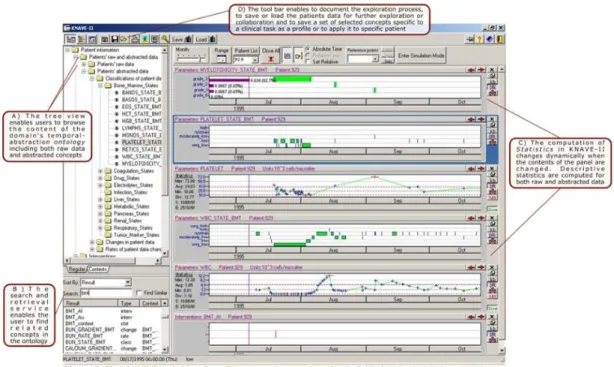Viewport: 614px width, 367px height.
Task: Click right red arrow on BMT_Al panel
Action: point(481,316)
